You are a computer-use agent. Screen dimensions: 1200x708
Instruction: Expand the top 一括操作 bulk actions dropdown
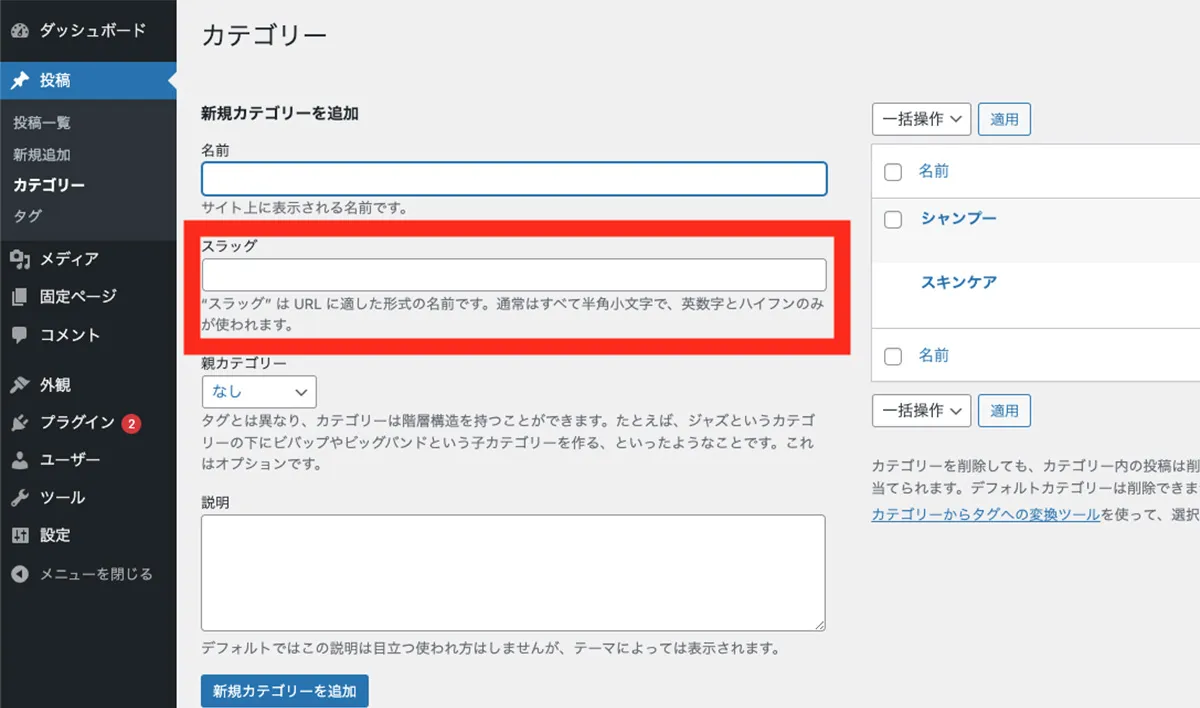click(x=921, y=119)
